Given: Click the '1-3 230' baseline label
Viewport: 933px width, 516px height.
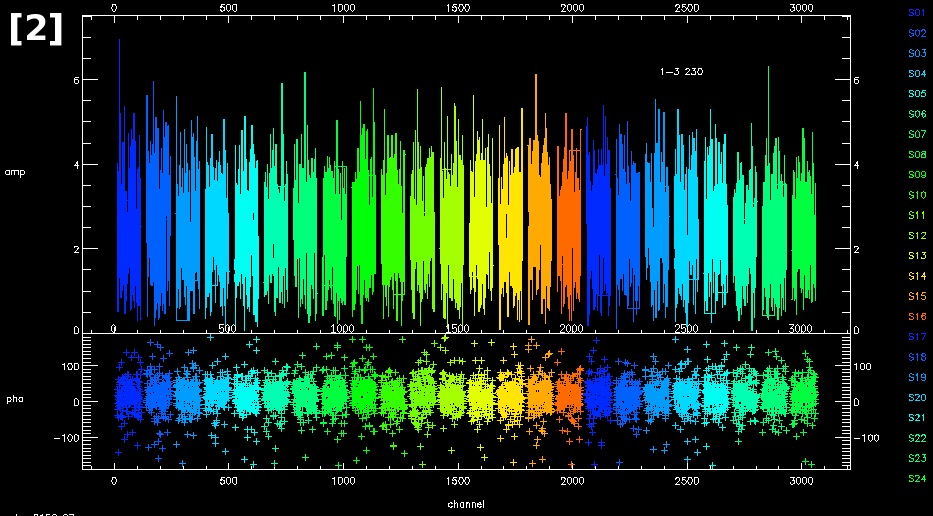Looking at the screenshot, I should click(681, 72).
